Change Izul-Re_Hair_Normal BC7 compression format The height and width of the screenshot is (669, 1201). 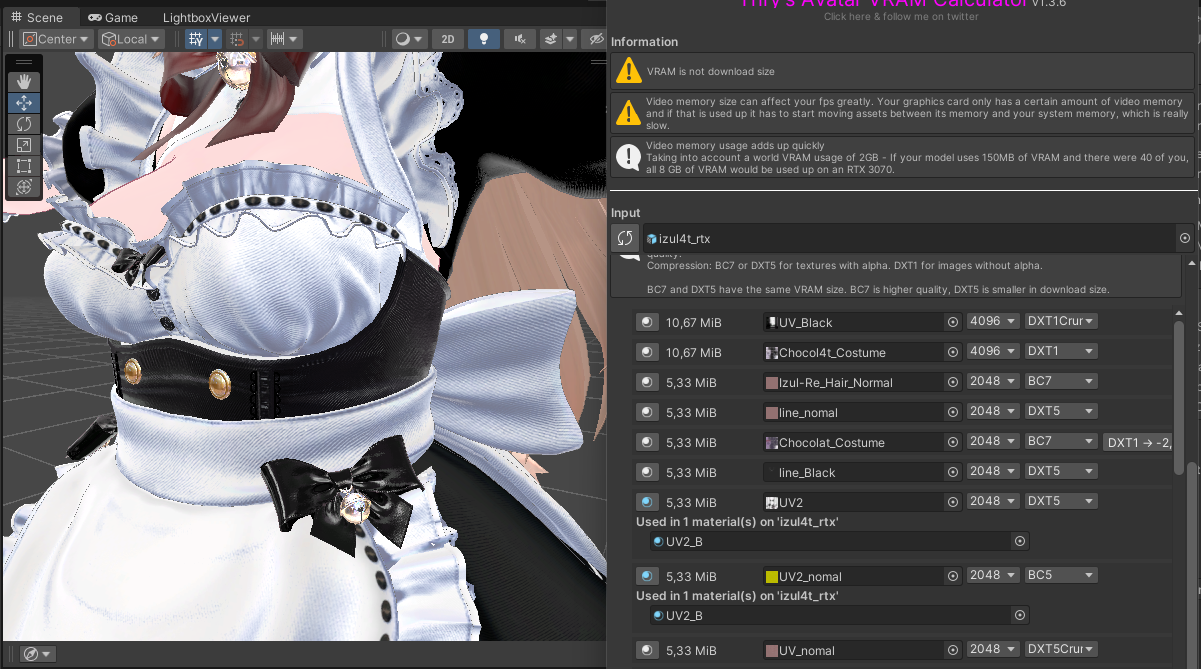[1061, 382]
